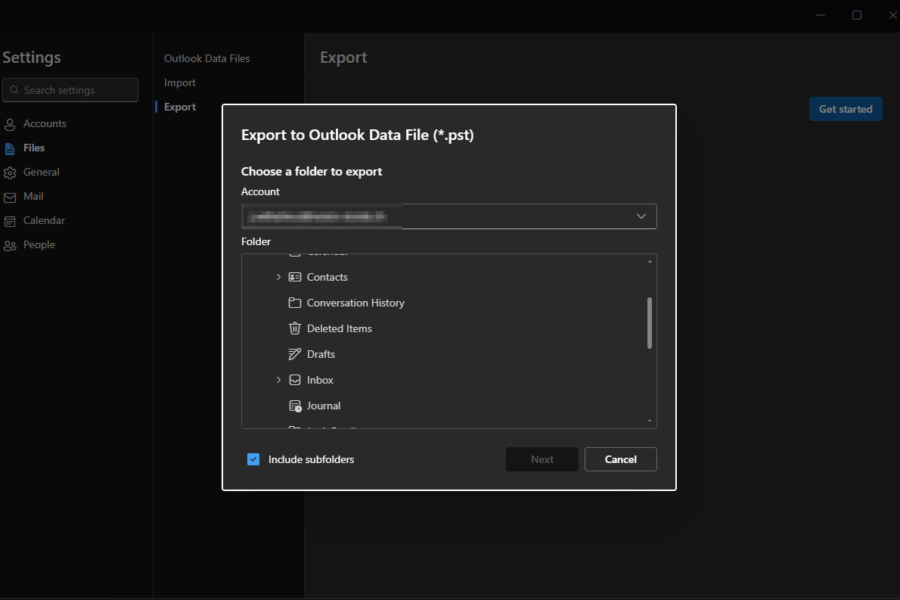Select the Conversation History folder

[355, 303]
